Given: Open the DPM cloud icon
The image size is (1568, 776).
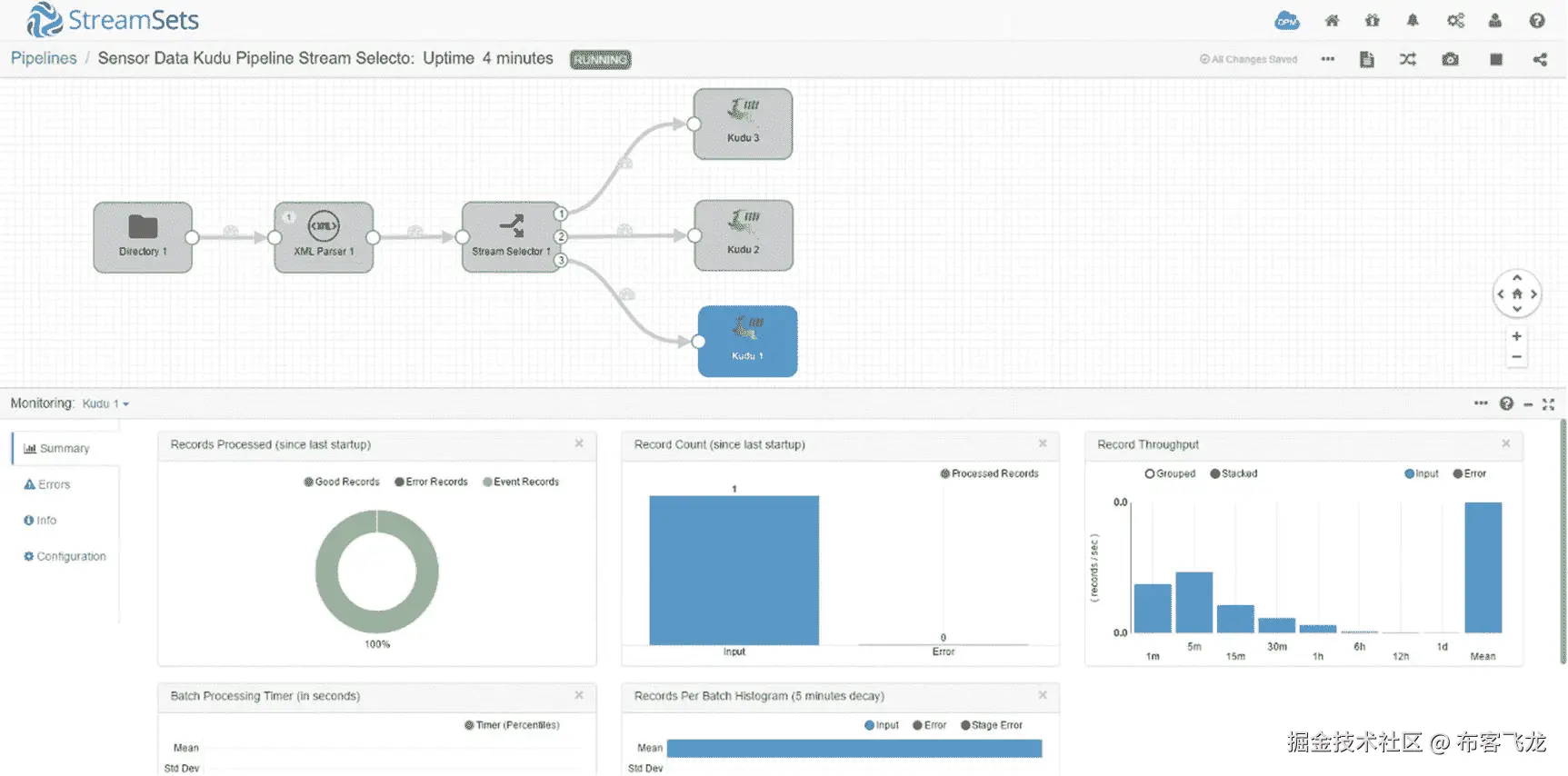Looking at the screenshot, I should click(x=1287, y=21).
